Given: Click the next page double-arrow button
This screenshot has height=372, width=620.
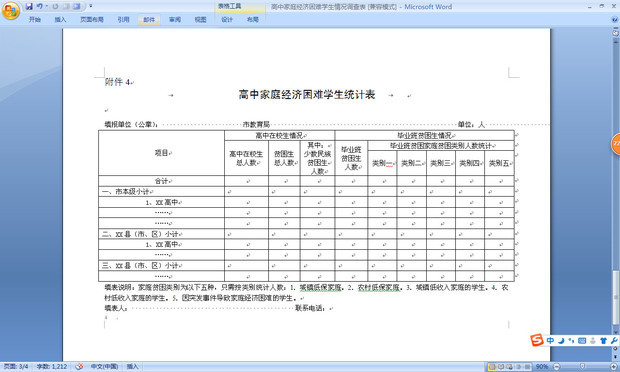Looking at the screenshot, I should pyautogui.click(x=615, y=357).
